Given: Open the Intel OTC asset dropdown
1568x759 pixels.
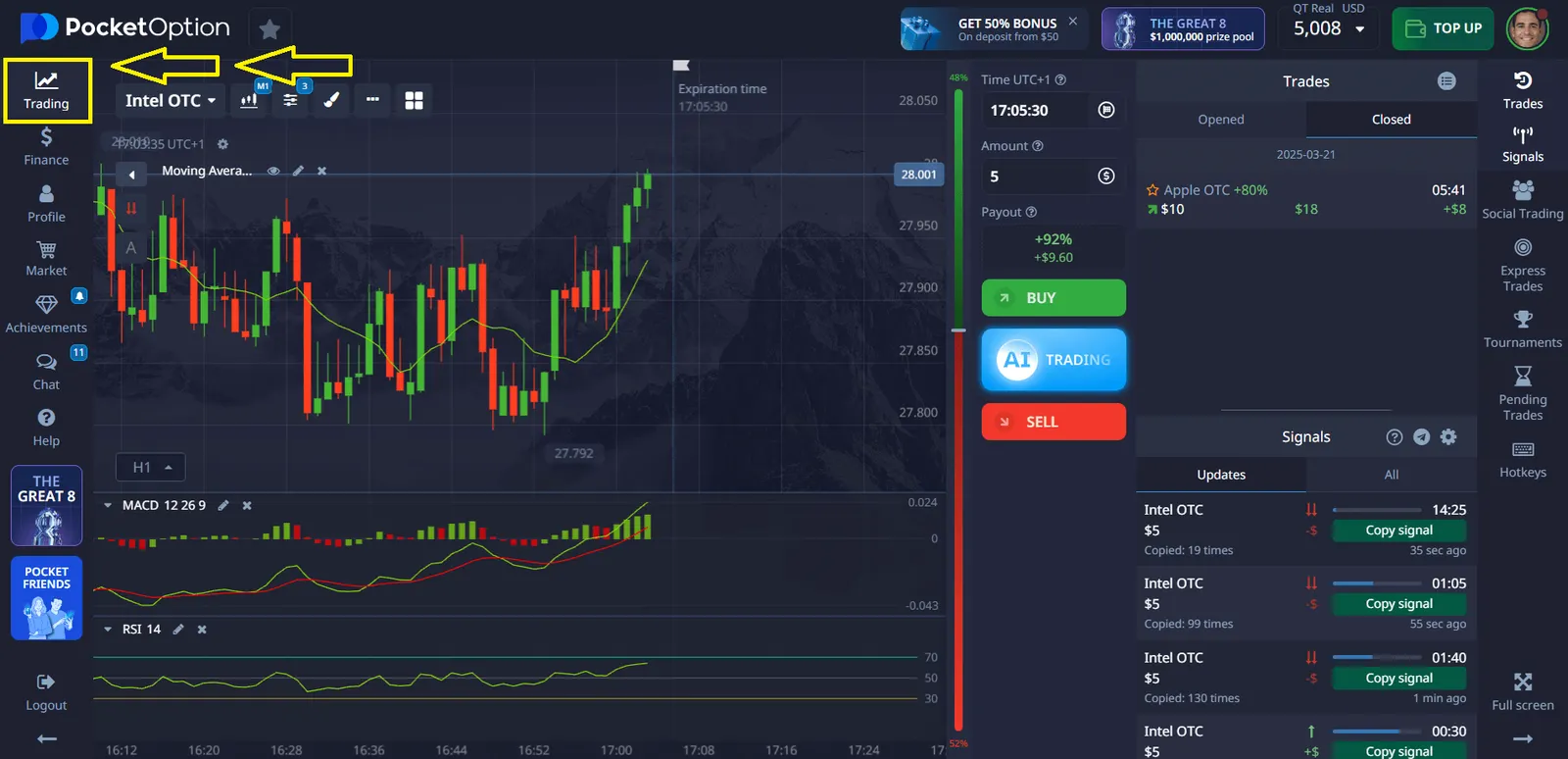Looking at the screenshot, I should click(171, 100).
